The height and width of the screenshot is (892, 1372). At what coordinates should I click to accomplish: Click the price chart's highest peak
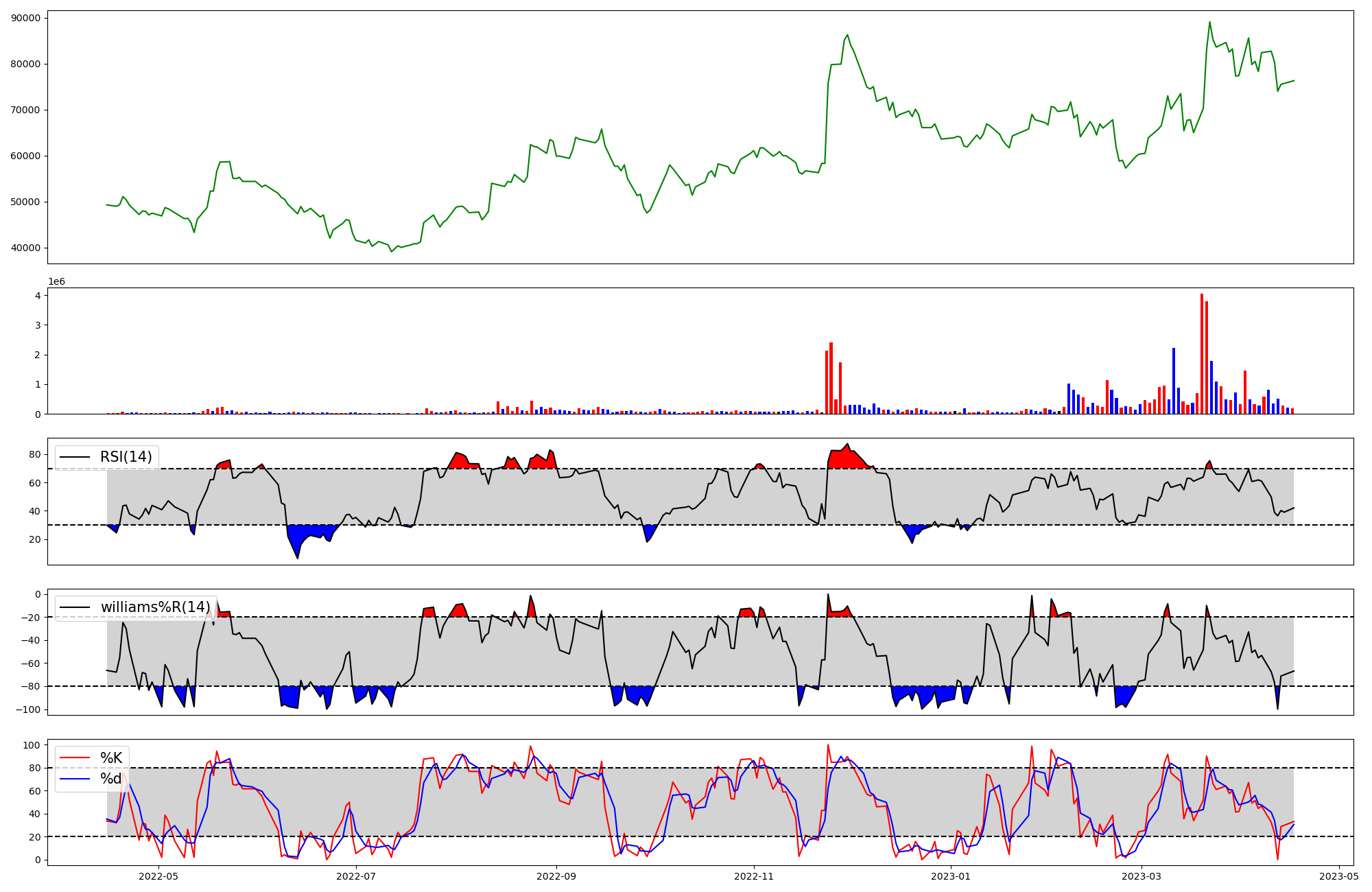tap(1209, 22)
